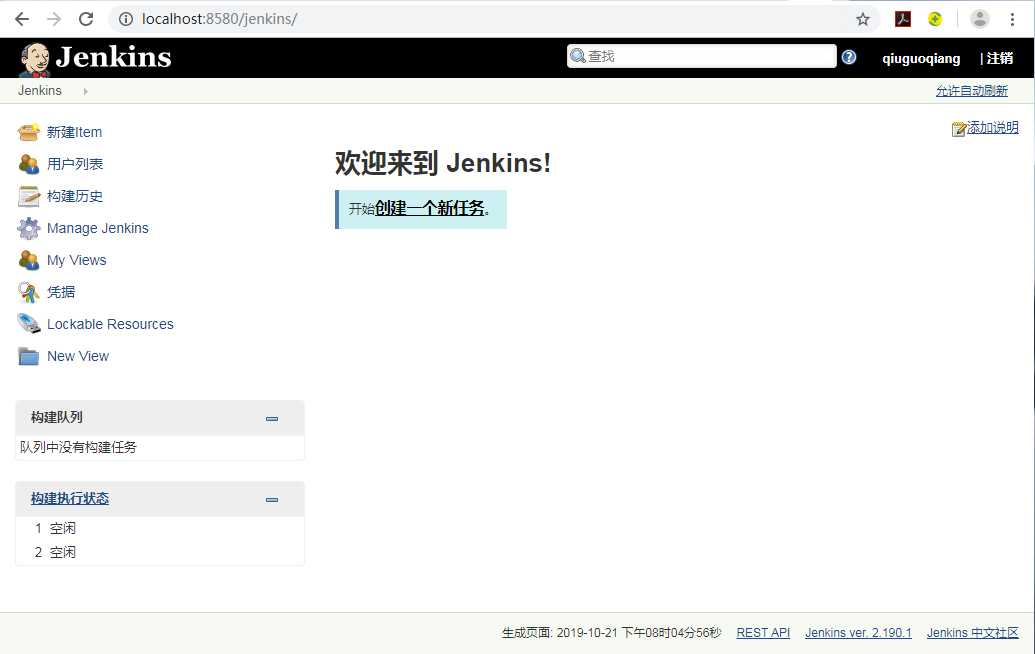Click the 队列中没有构建任务 text
1035x654 pixels.
(78, 447)
